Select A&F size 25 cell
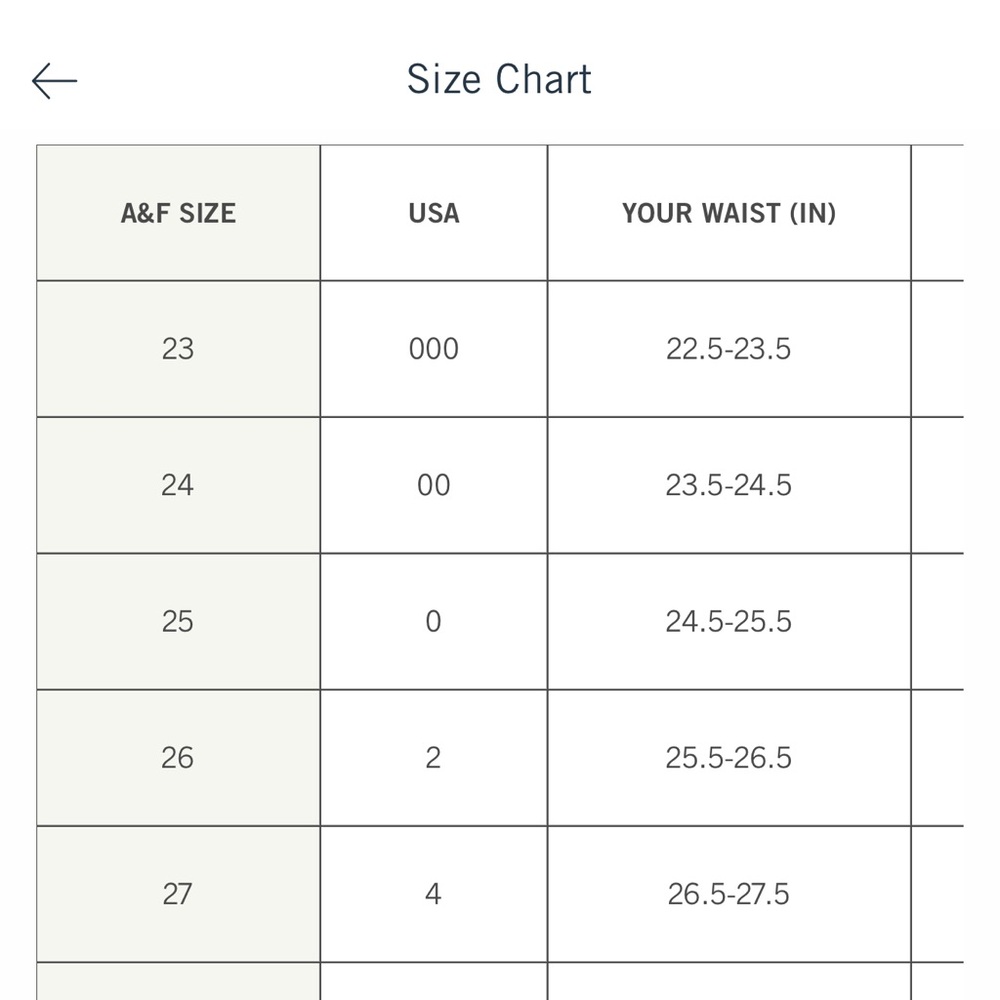 [179, 622]
